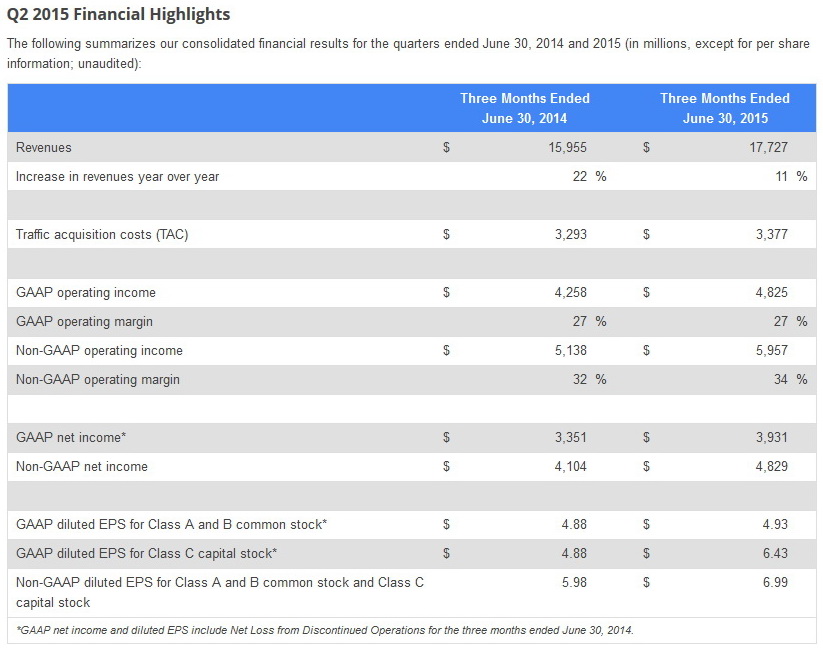Click the Traffic acquisition costs (TAC) label
823x650 pixels.
point(102,235)
